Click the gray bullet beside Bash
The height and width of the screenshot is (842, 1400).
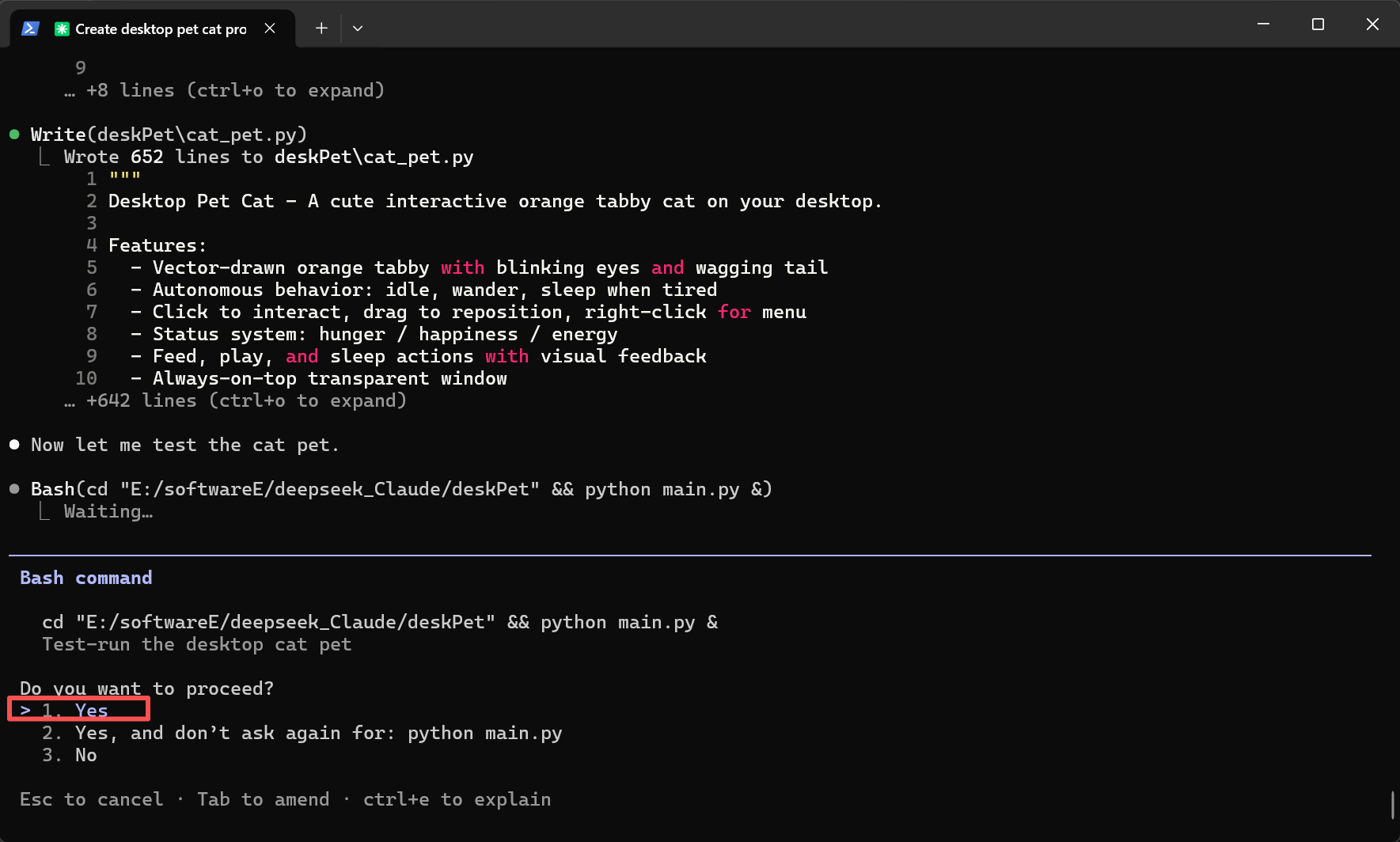tap(14, 489)
